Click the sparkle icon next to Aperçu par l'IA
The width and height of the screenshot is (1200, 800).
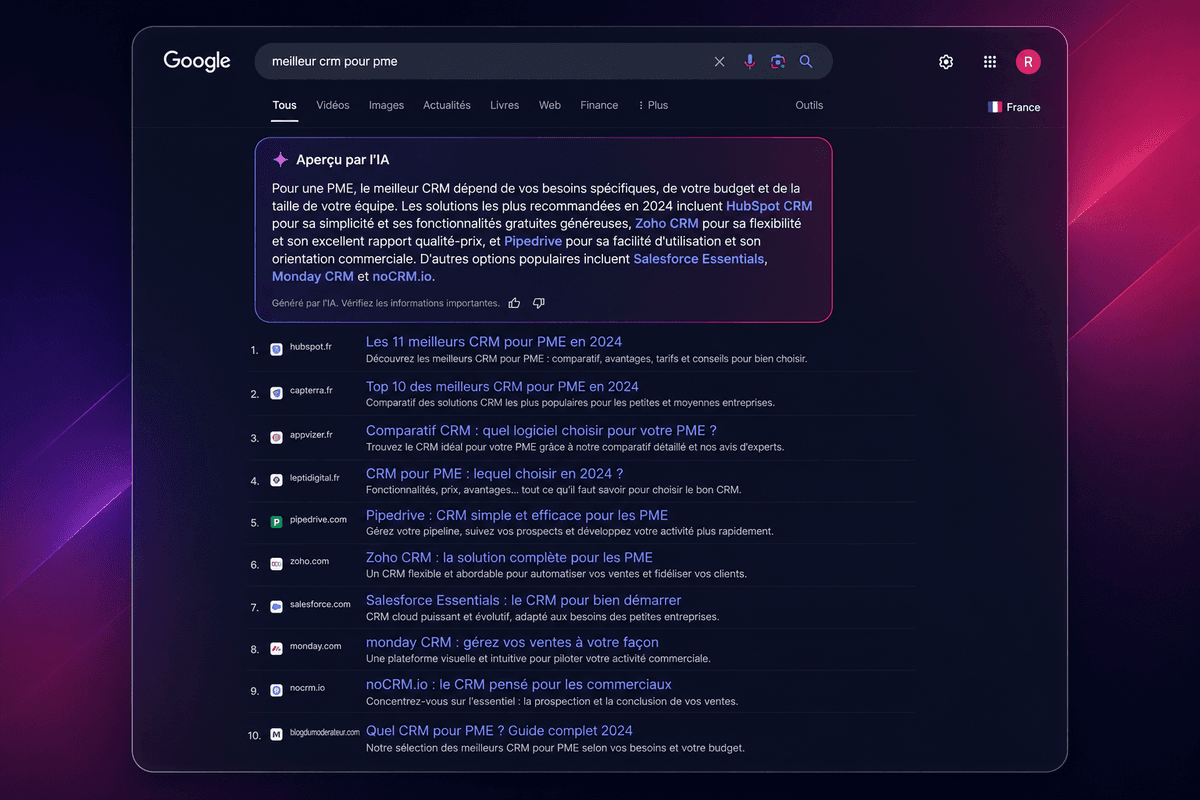(280, 160)
